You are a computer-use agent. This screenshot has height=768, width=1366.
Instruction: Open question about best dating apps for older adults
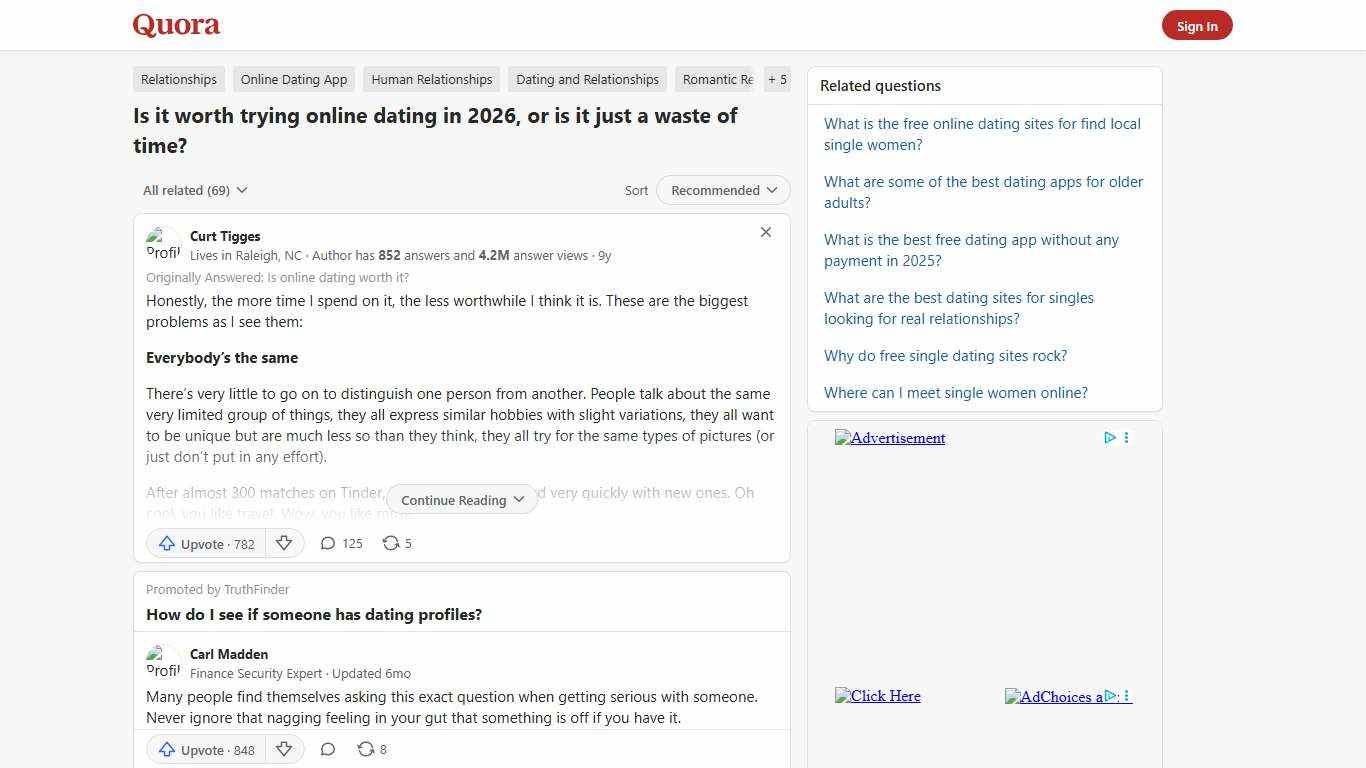[x=983, y=192]
